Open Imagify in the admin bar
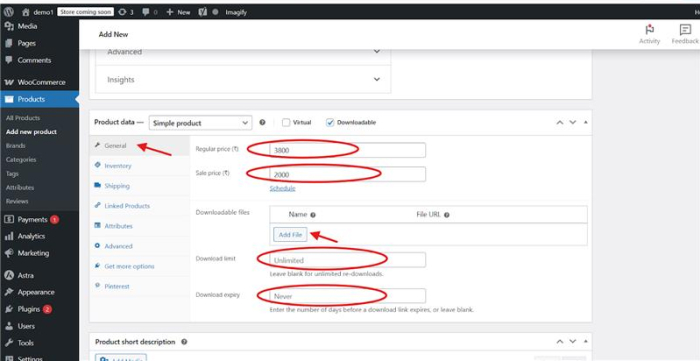This screenshot has height=361, width=700. (236, 12)
